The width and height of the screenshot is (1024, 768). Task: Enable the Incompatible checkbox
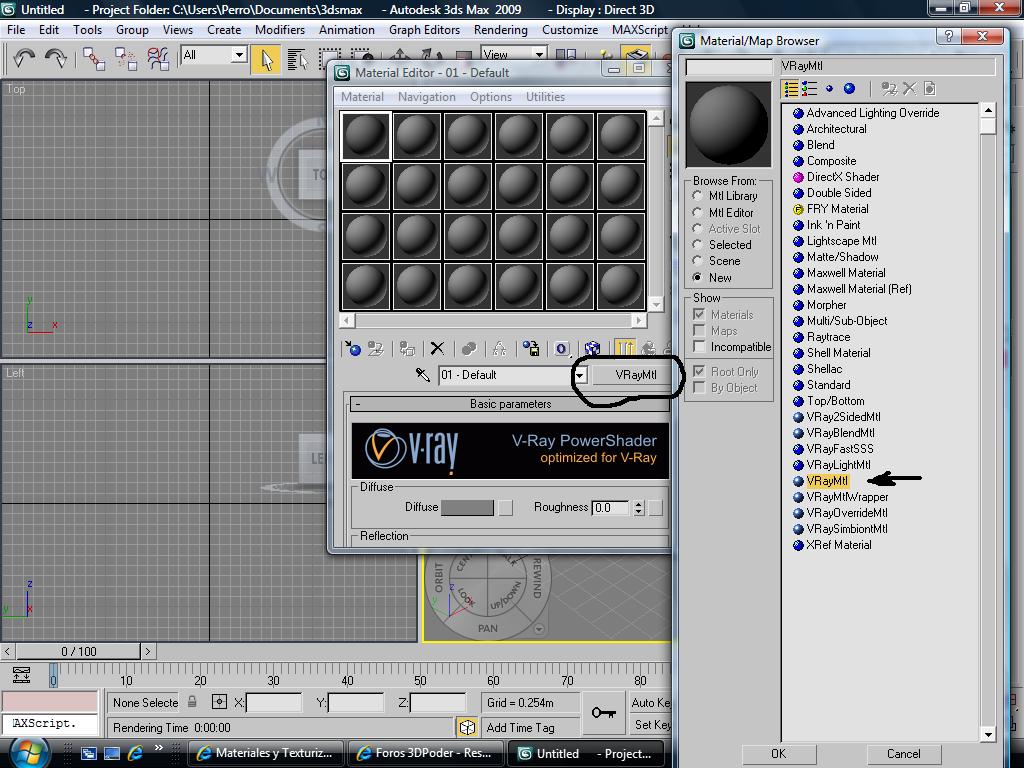click(x=699, y=346)
